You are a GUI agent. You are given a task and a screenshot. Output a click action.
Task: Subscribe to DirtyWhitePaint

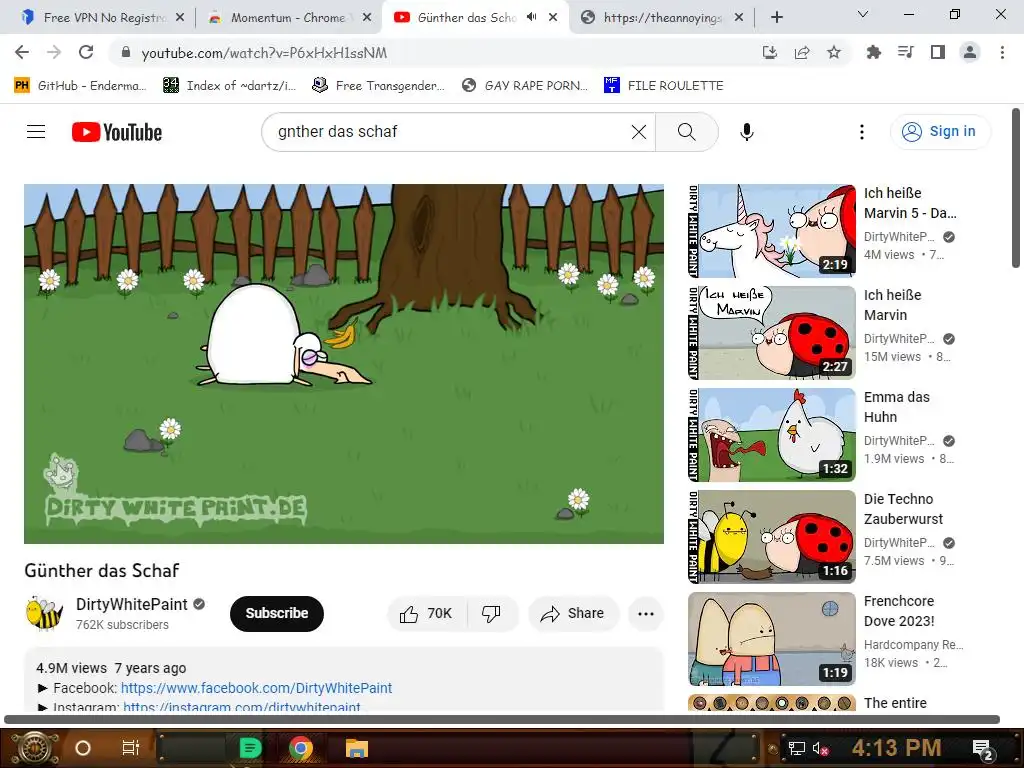click(277, 613)
